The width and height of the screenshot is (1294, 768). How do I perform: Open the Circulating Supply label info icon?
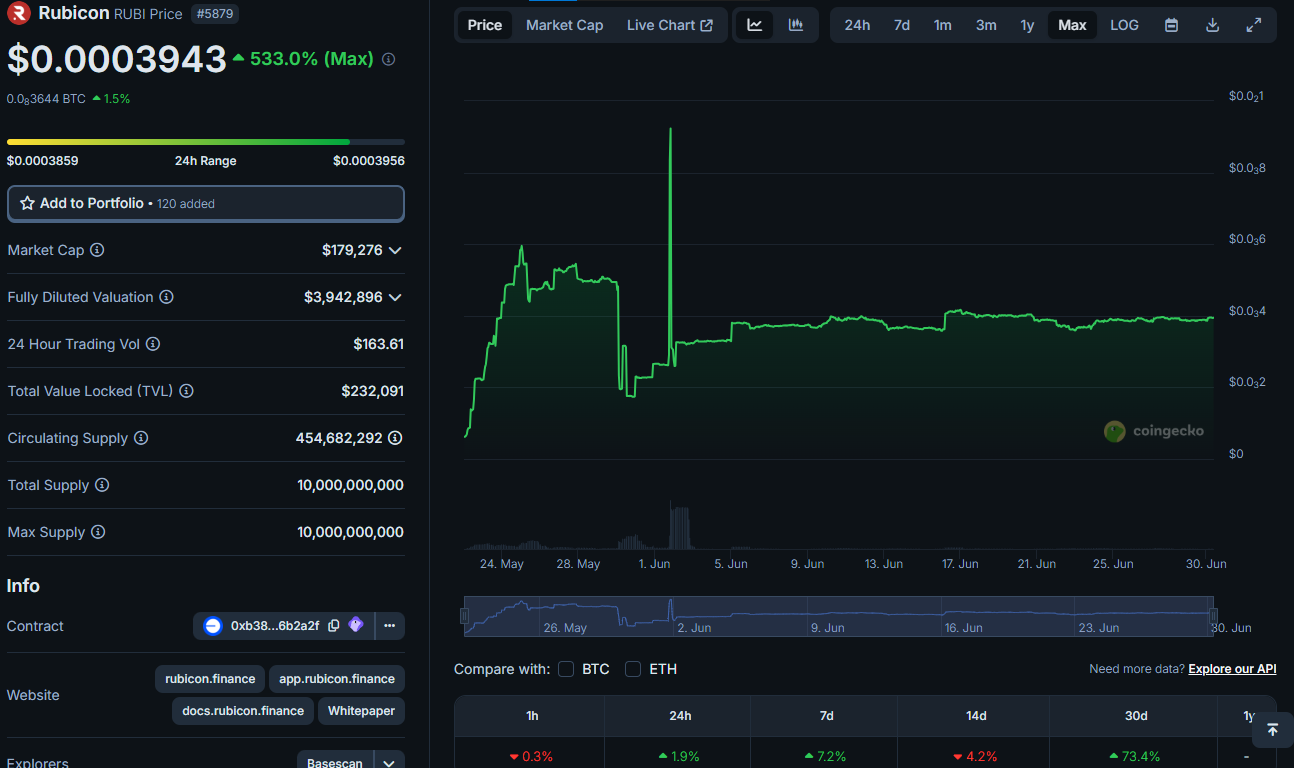141,438
